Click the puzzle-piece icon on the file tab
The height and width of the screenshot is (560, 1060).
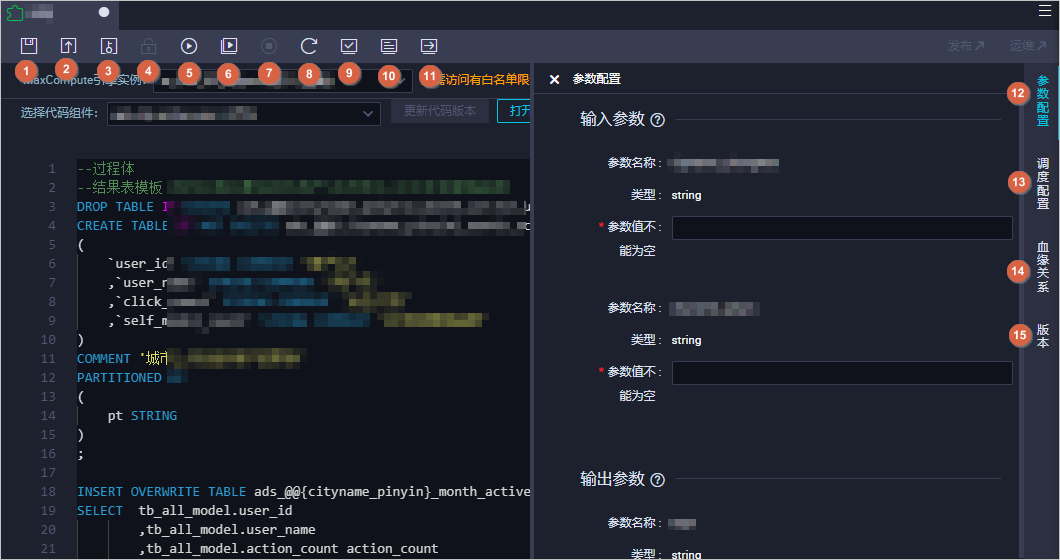(x=14, y=12)
